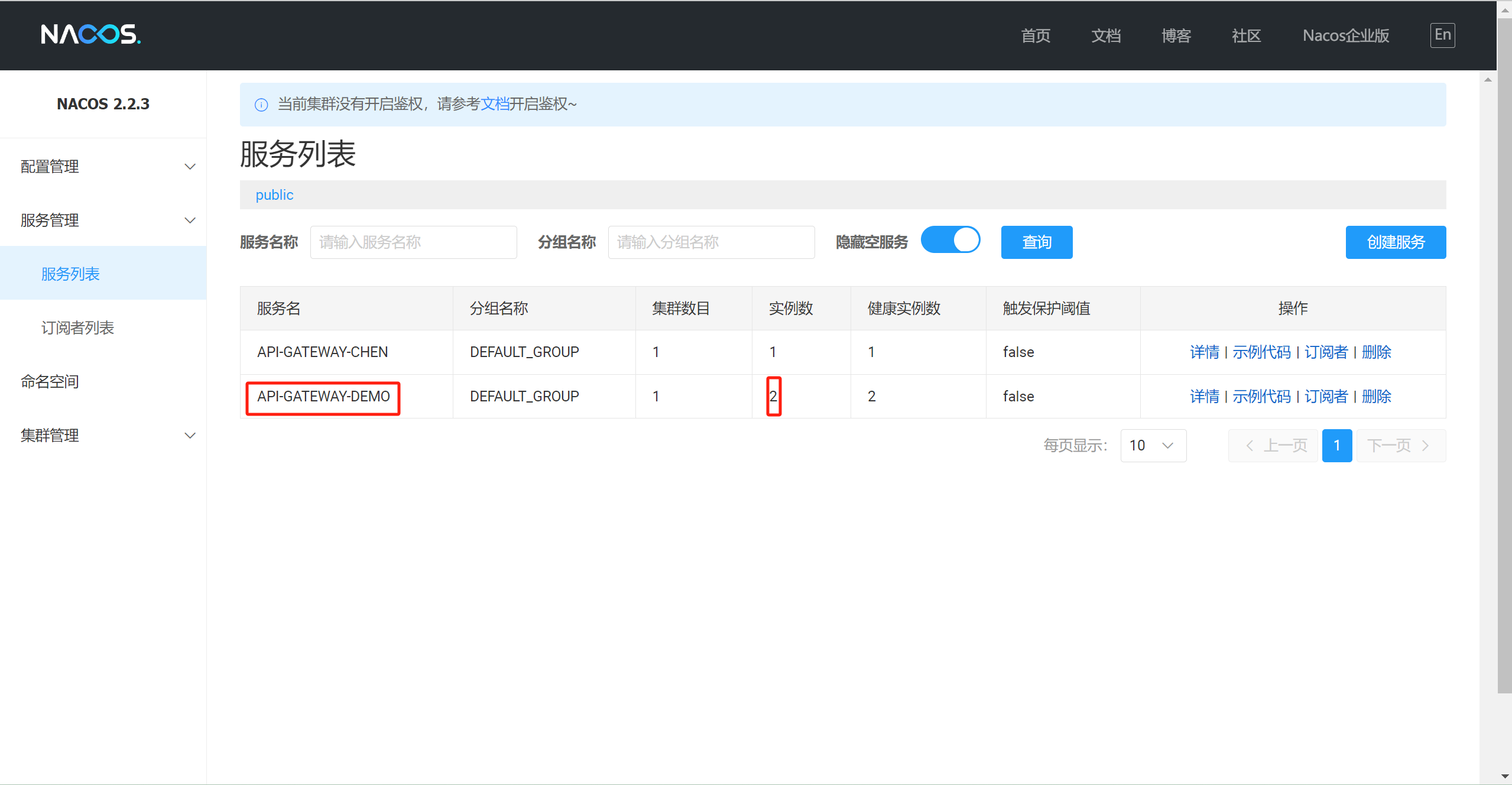Open 订阅者列表 in the sidebar
The image size is (1512, 785).
tap(77, 328)
